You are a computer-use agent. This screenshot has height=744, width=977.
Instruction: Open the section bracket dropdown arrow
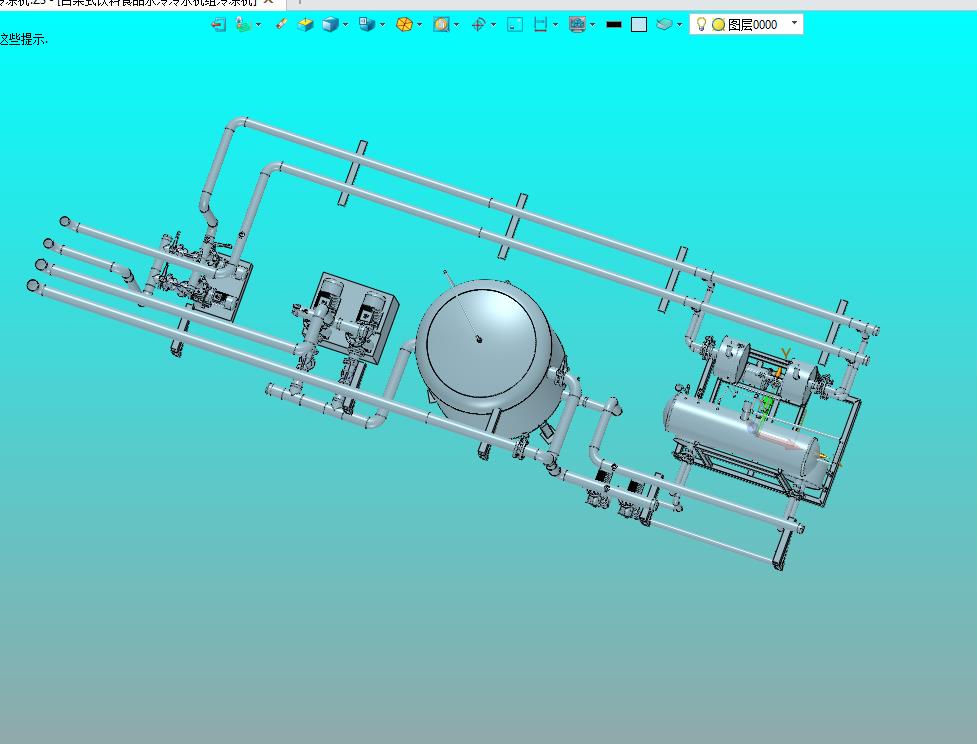[x=555, y=24]
